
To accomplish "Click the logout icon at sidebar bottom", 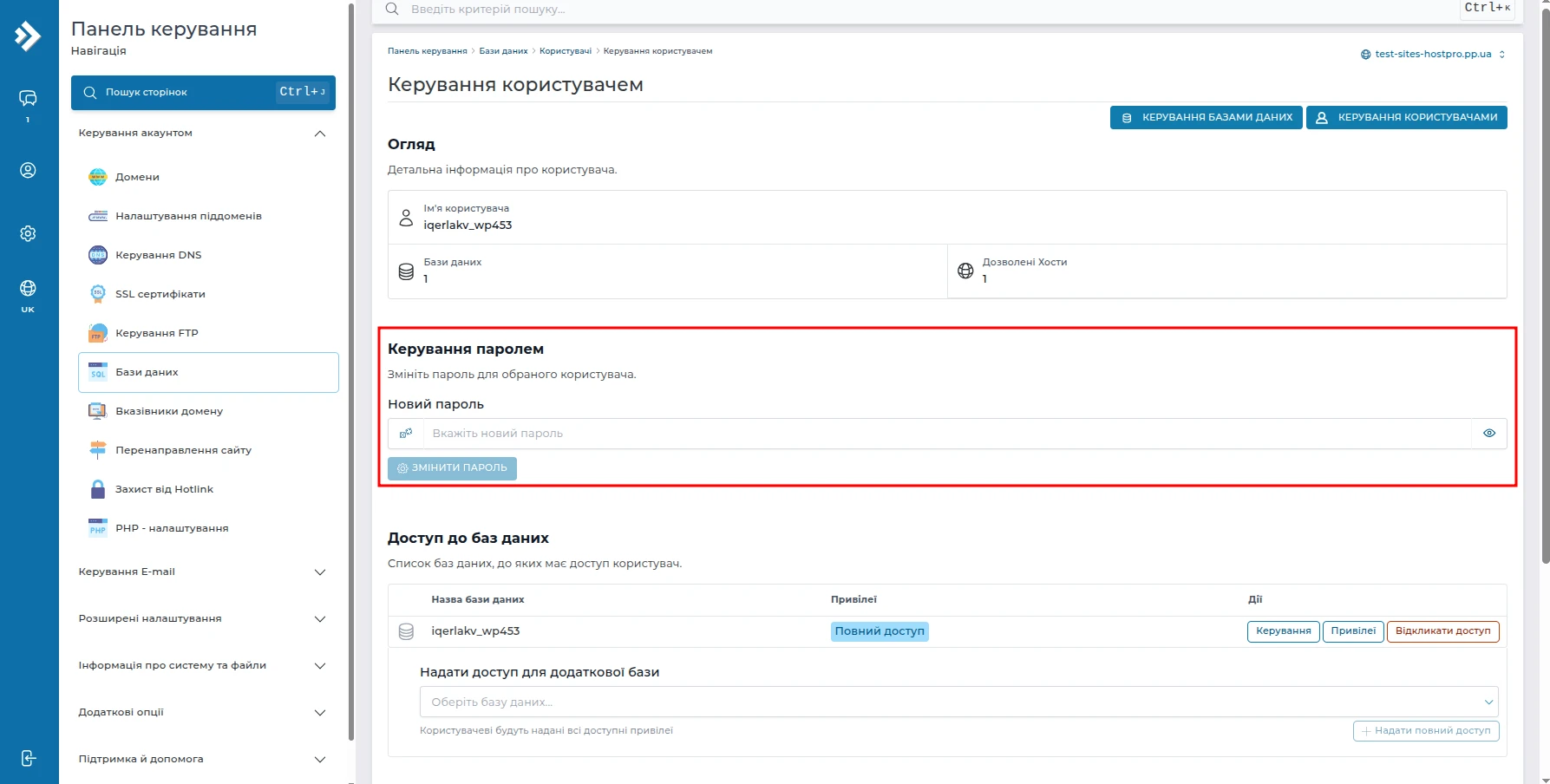I will (x=28, y=759).
